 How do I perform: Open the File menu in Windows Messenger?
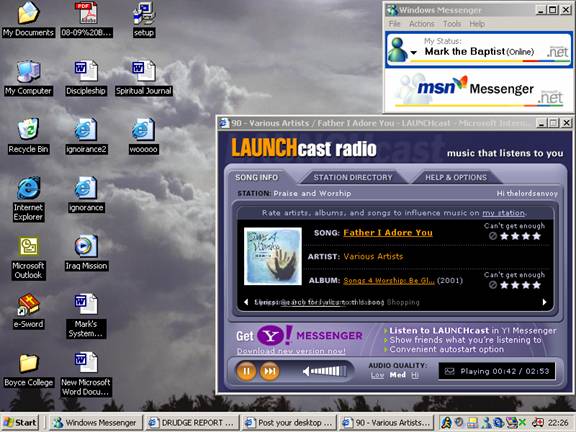tap(395, 24)
